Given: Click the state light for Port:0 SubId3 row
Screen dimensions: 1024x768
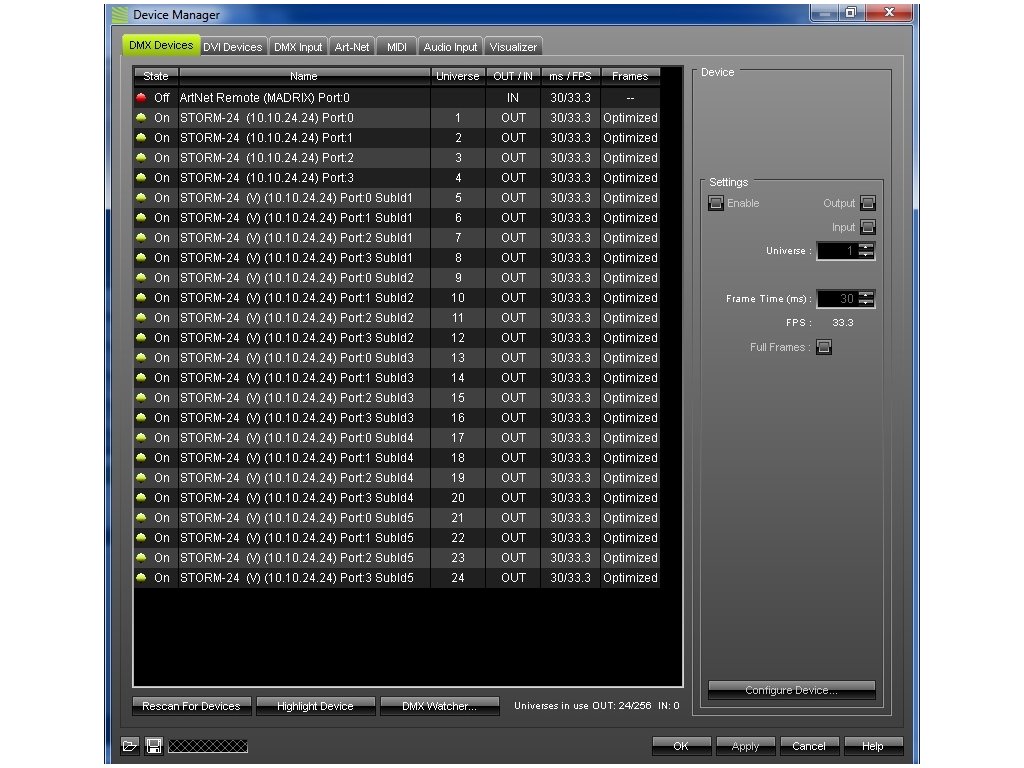Looking at the screenshot, I should point(141,358).
